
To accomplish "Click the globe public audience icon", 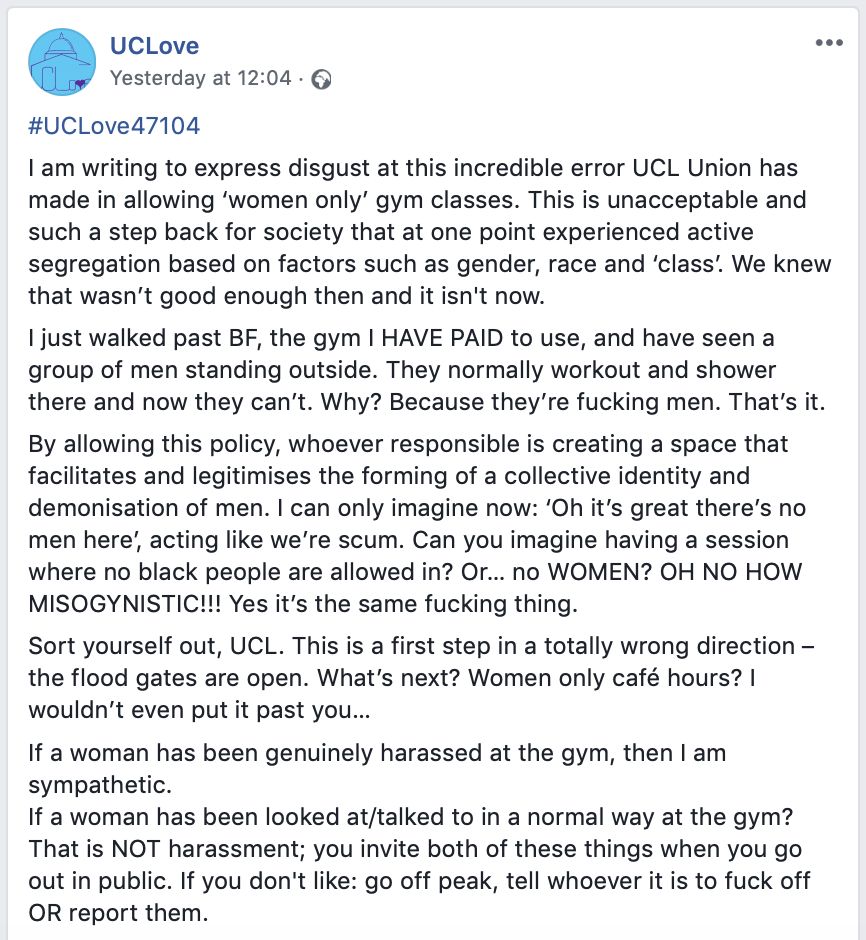I will click(322, 79).
